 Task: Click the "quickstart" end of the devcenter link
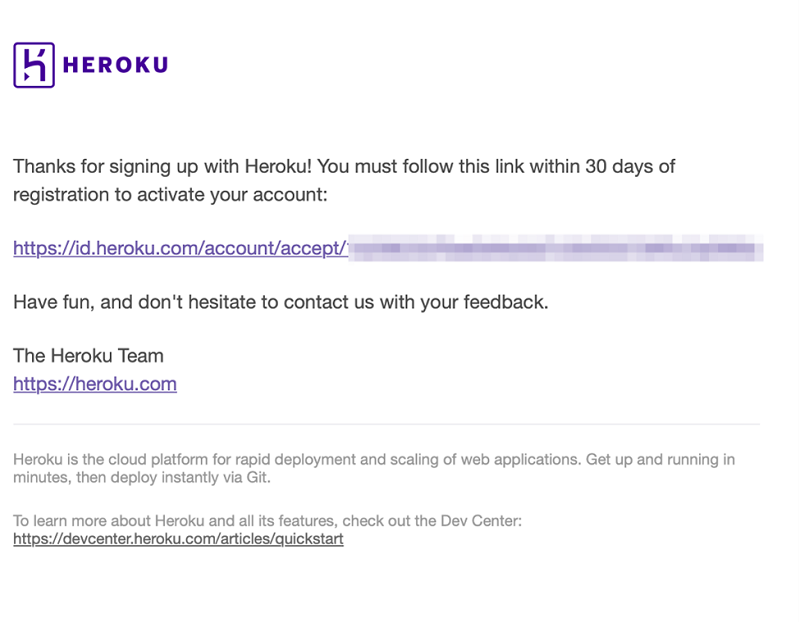pyautogui.click(x=310, y=539)
